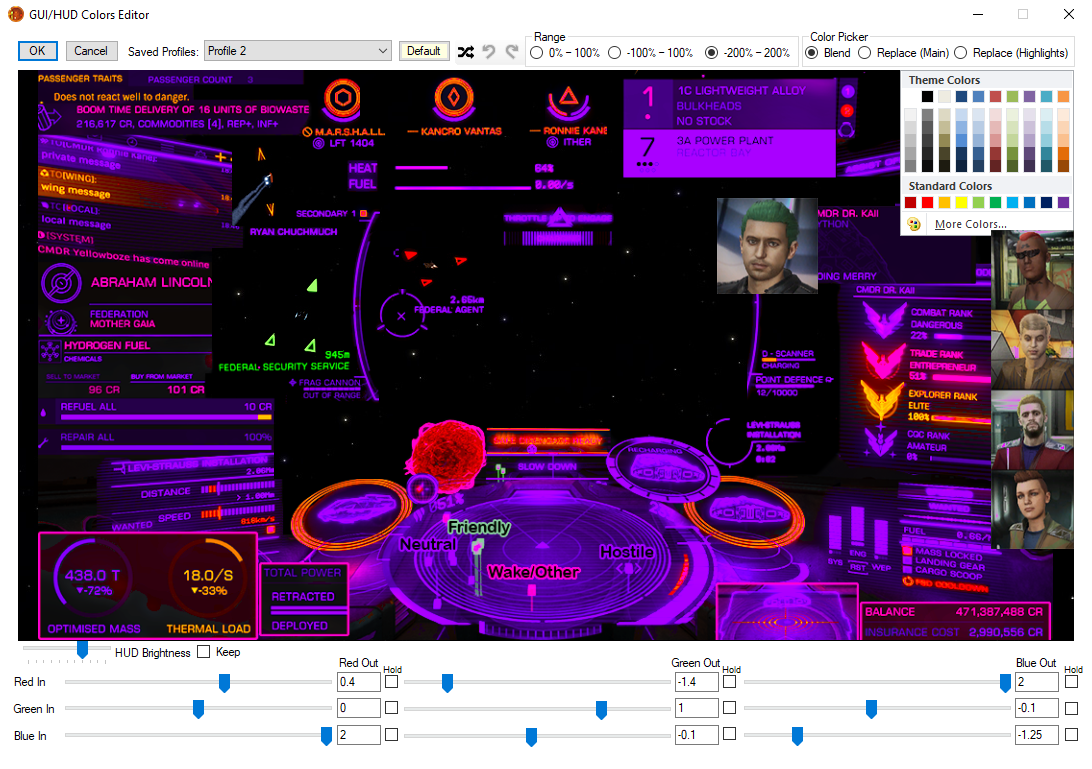Click the trade rank pink emblem
Viewport: 1092px width, 769px height.
click(x=882, y=360)
